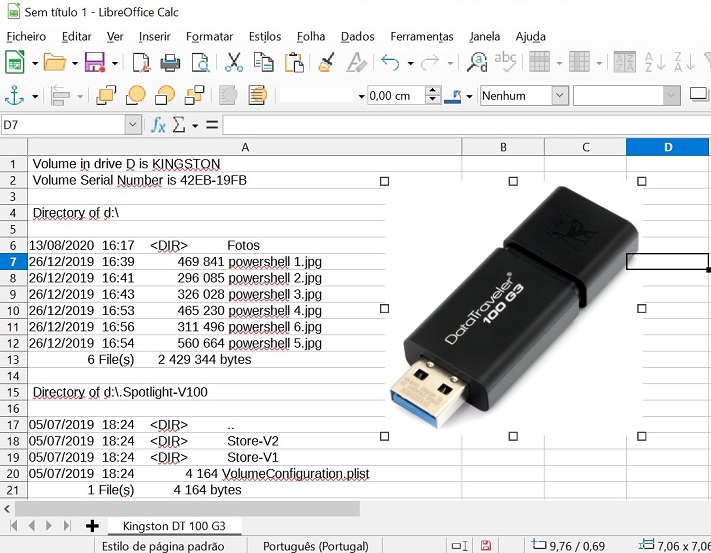Open the Formatar menu
Viewport: 711px width, 553px height.
pos(209,37)
